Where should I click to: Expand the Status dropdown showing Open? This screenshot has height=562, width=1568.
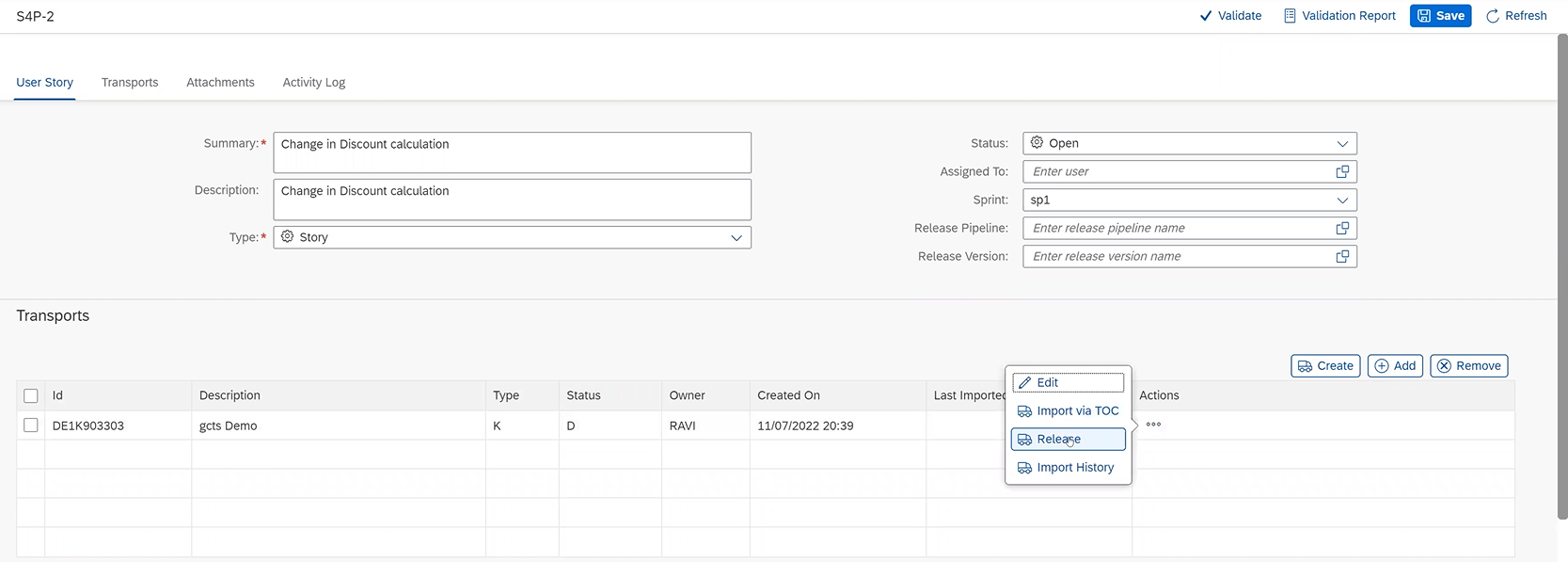[1342, 144]
